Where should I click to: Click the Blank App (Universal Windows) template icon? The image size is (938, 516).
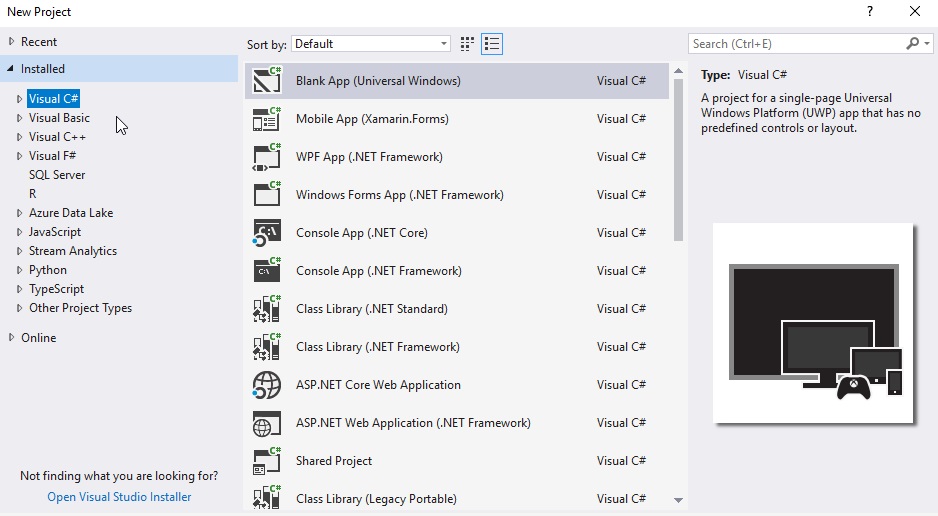click(x=267, y=80)
